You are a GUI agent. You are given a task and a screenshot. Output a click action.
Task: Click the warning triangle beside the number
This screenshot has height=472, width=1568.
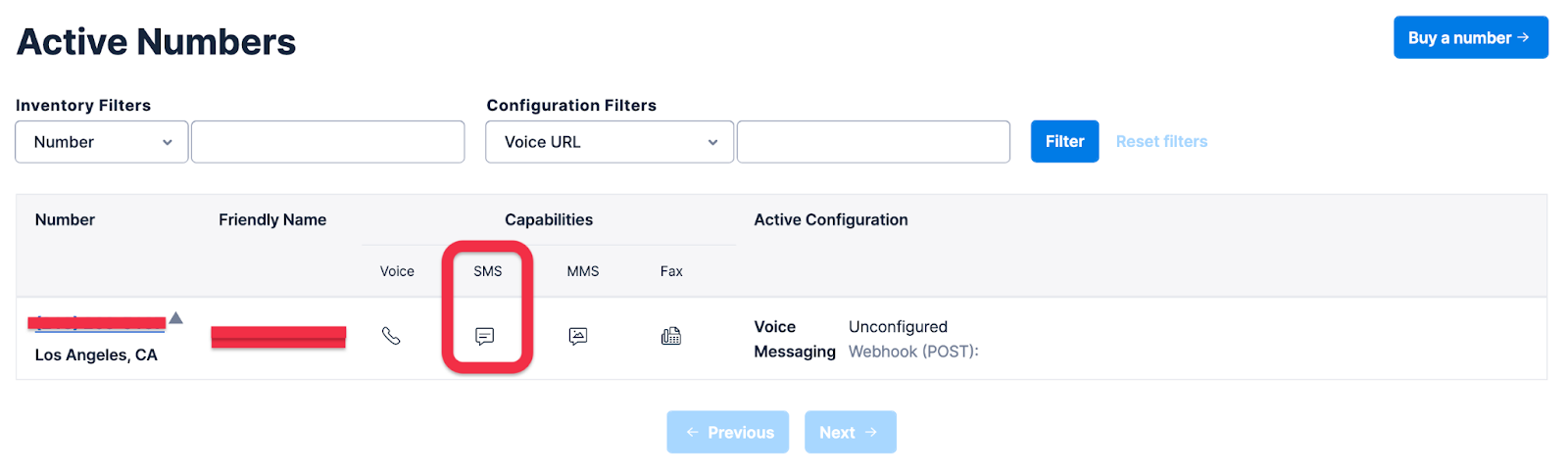176,317
